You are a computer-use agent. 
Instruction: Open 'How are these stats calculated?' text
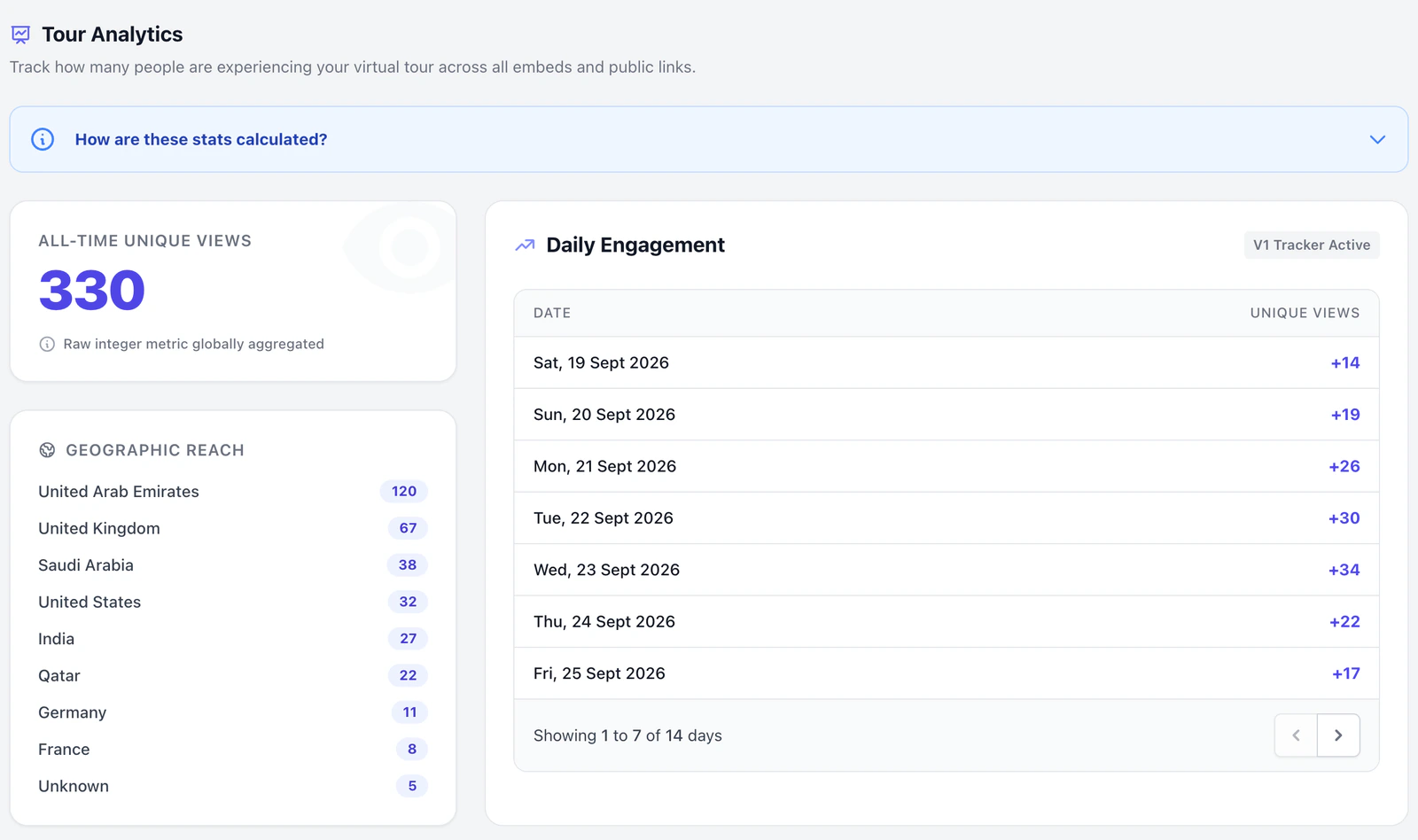click(x=201, y=139)
